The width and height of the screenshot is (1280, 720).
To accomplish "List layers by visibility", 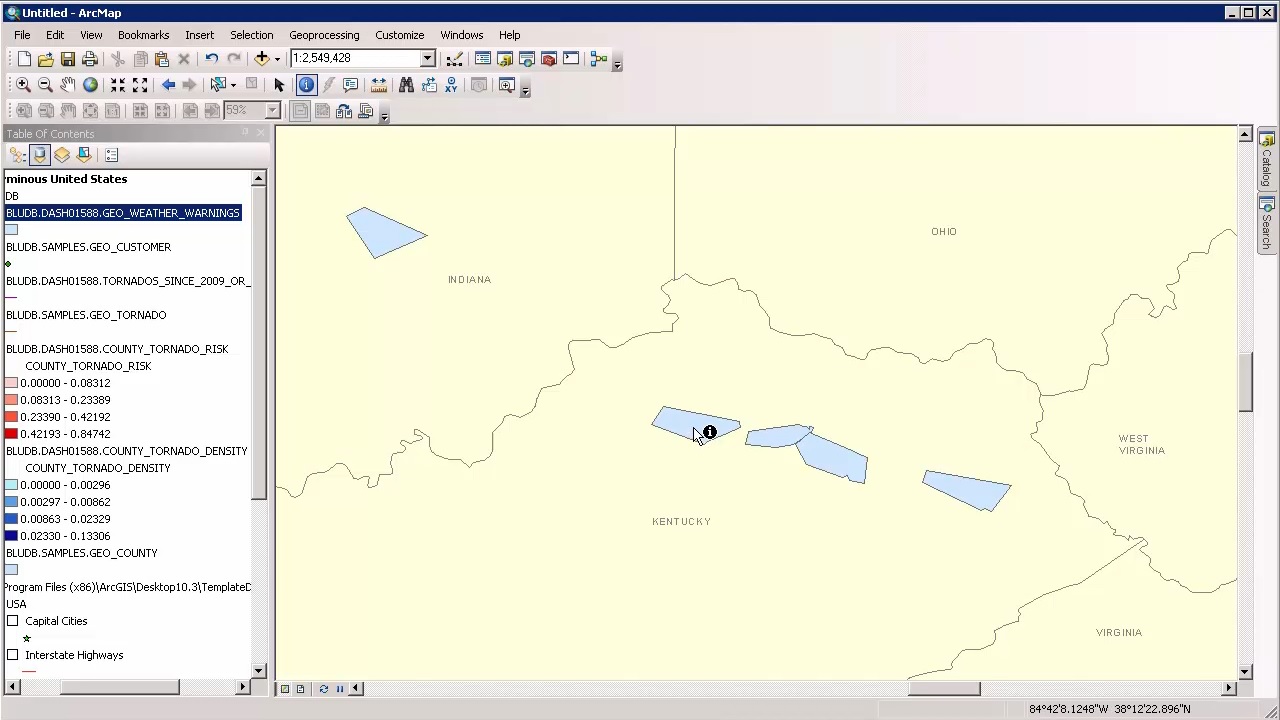I will coord(62,155).
